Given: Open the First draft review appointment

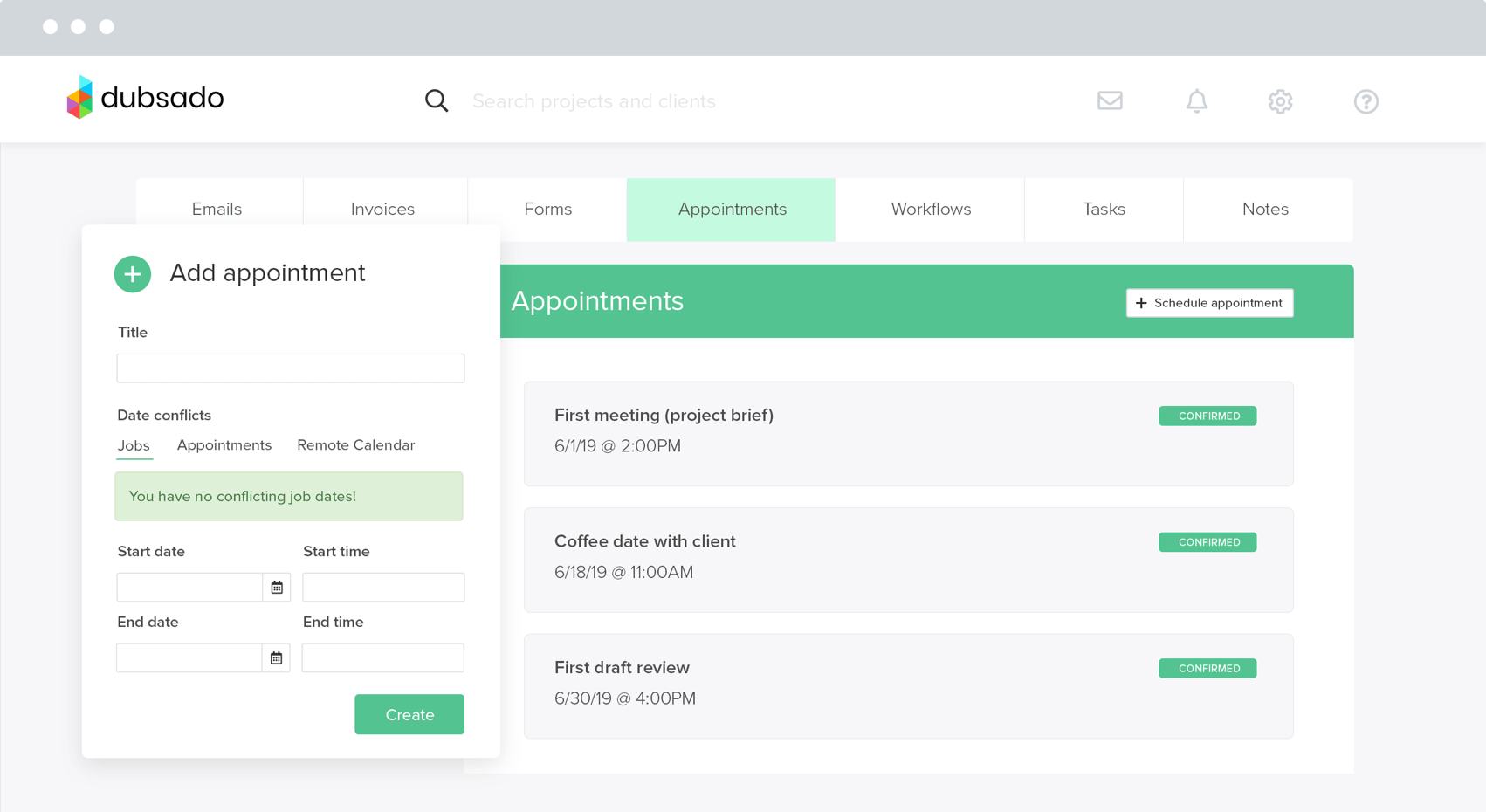Looking at the screenshot, I should tap(908, 686).
